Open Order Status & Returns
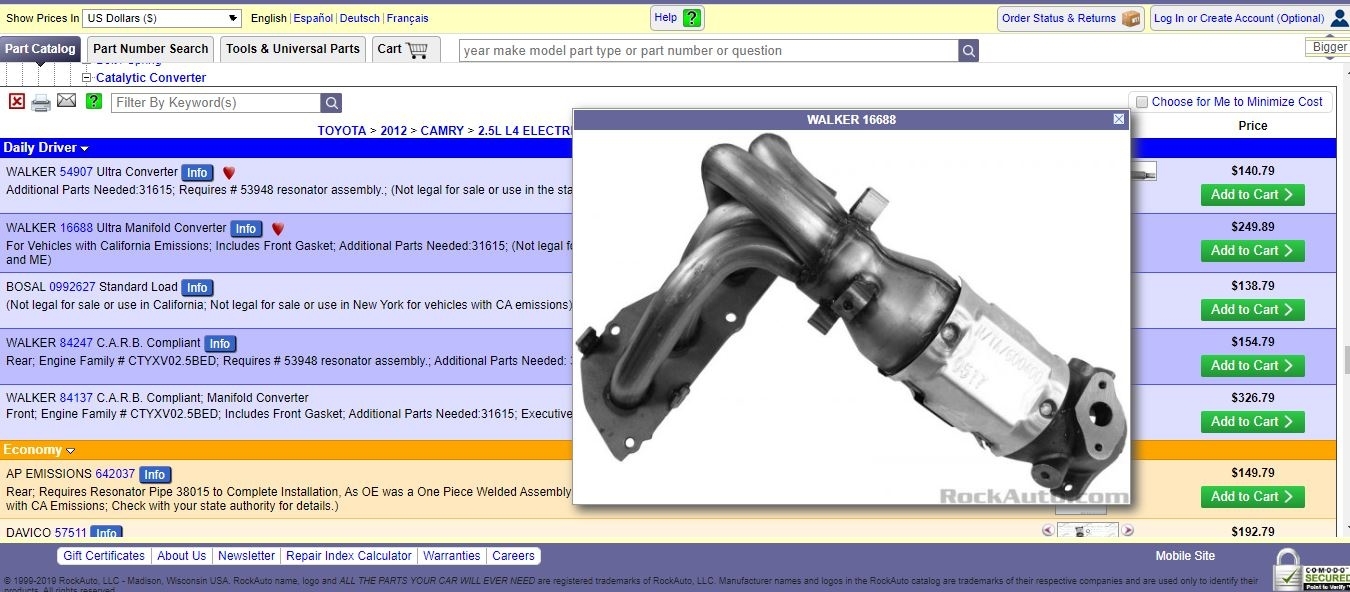This screenshot has width=1350, height=592. tap(1071, 18)
